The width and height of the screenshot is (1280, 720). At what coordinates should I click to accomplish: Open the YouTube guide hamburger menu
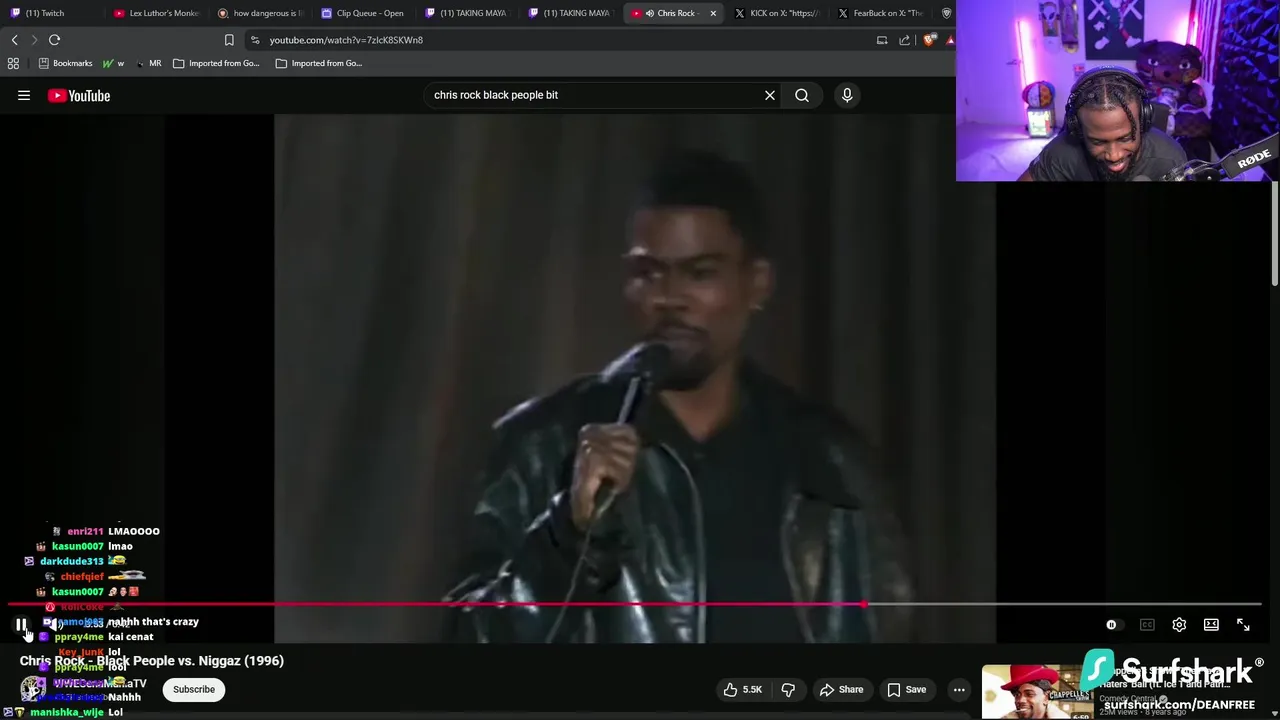click(x=24, y=96)
